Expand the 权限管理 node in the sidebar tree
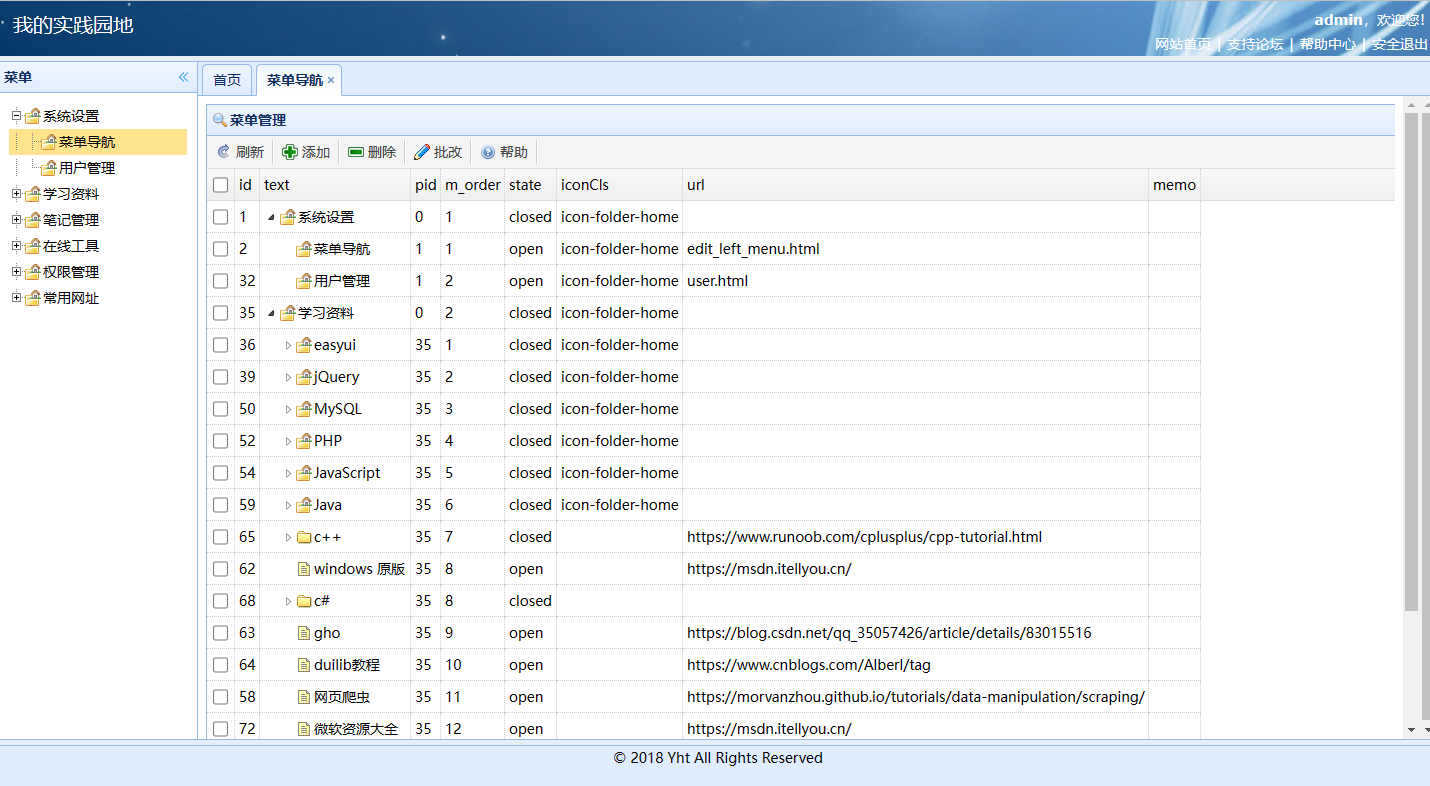 (x=16, y=272)
